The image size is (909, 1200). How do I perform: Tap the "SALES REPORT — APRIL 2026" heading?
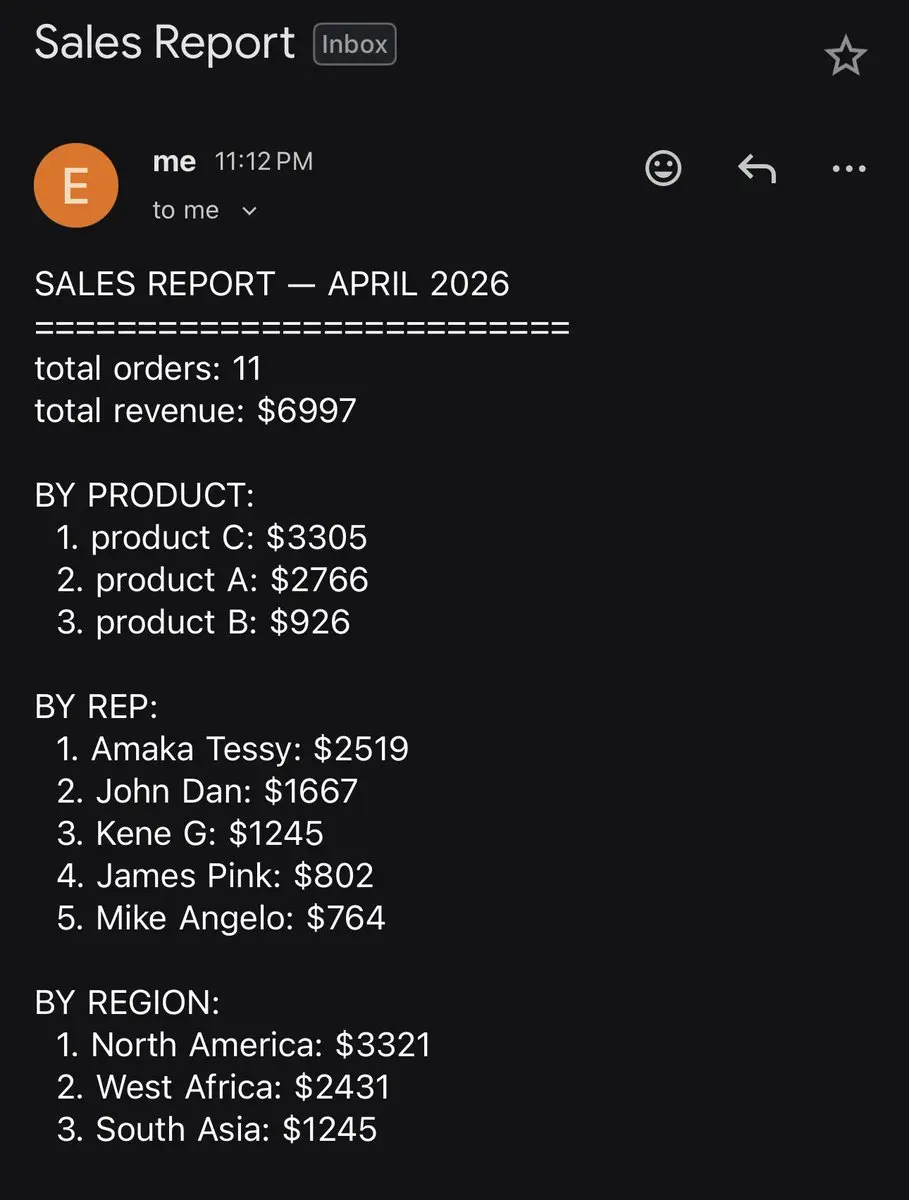(272, 284)
